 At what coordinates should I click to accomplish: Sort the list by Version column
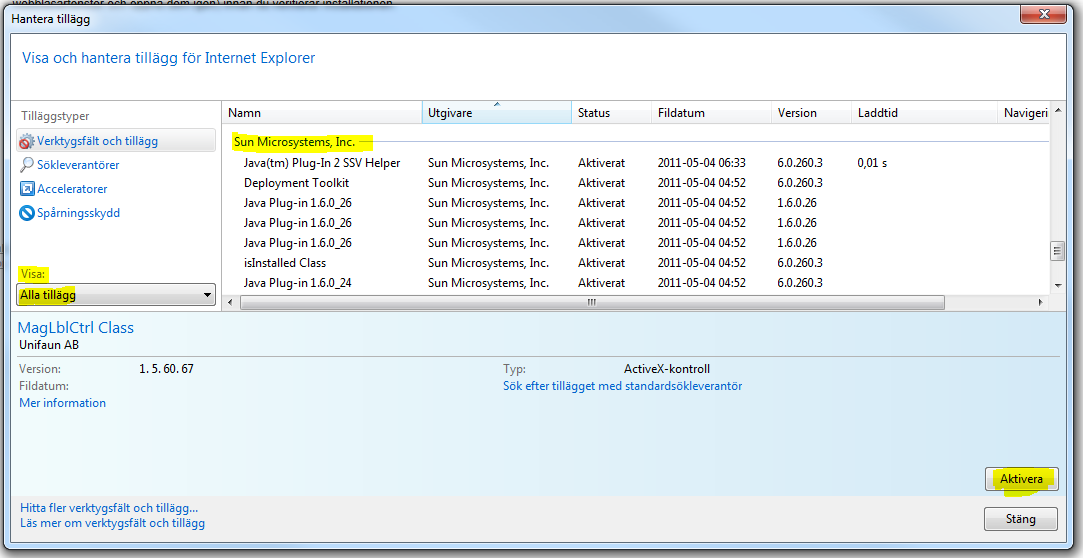(x=811, y=113)
